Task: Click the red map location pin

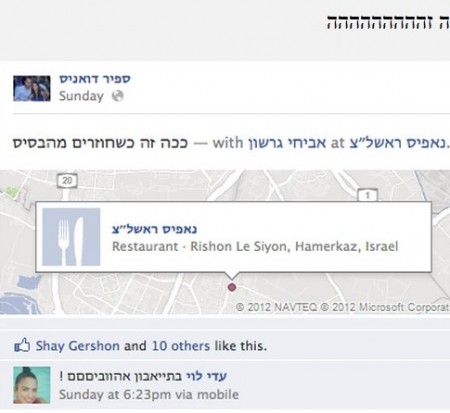Action: [232, 287]
